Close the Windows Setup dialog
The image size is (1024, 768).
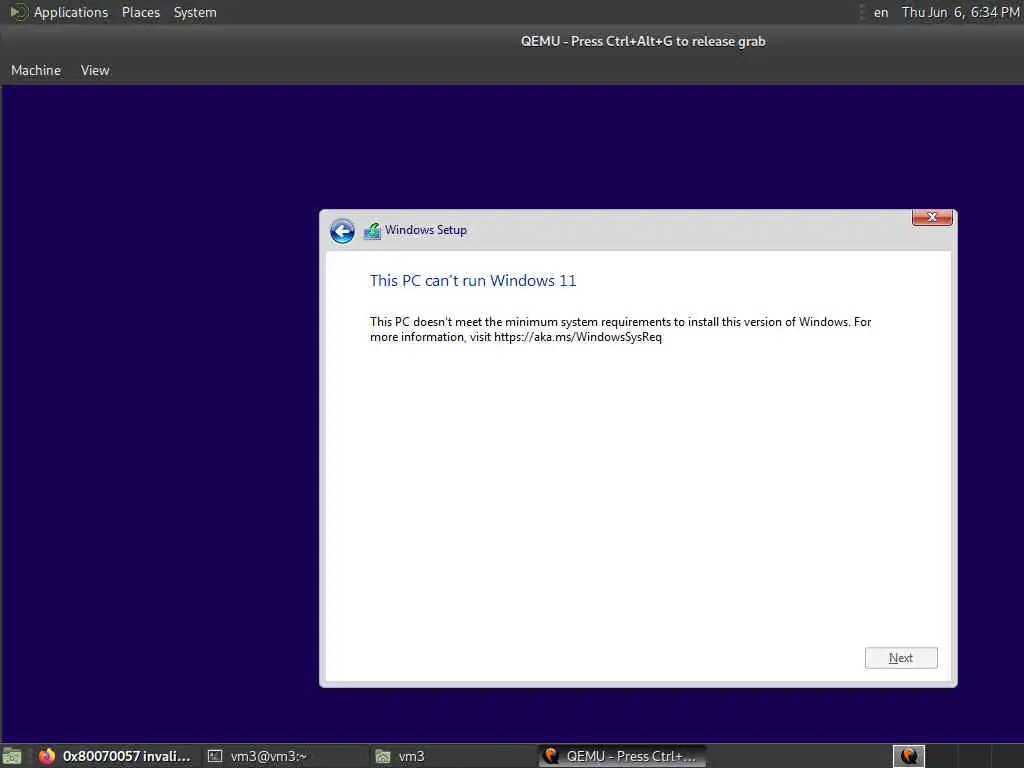pyautogui.click(x=932, y=217)
